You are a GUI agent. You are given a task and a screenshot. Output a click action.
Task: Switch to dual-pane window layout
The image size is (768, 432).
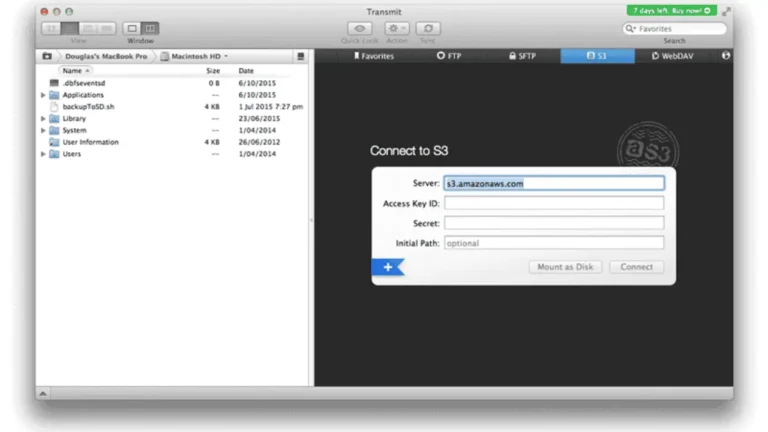tap(150, 28)
